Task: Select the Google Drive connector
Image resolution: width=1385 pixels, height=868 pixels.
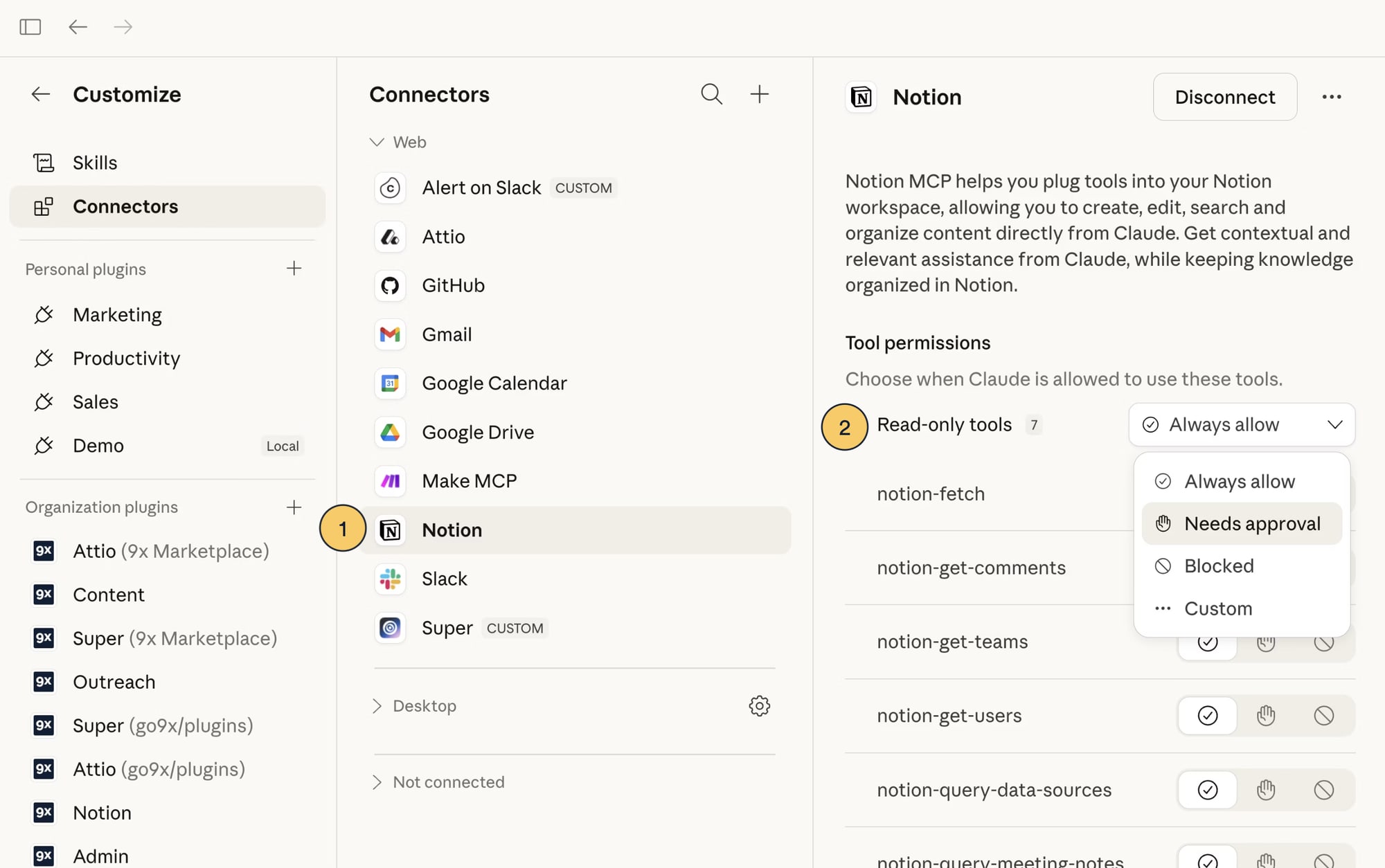Action: point(575,432)
